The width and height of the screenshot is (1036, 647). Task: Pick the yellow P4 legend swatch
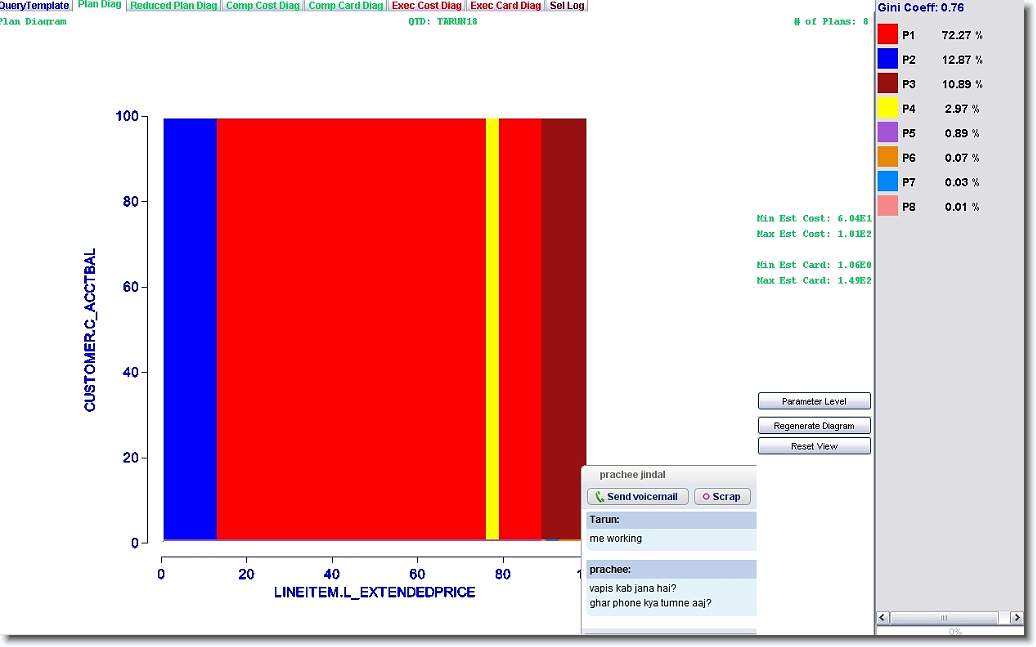[x=887, y=109]
